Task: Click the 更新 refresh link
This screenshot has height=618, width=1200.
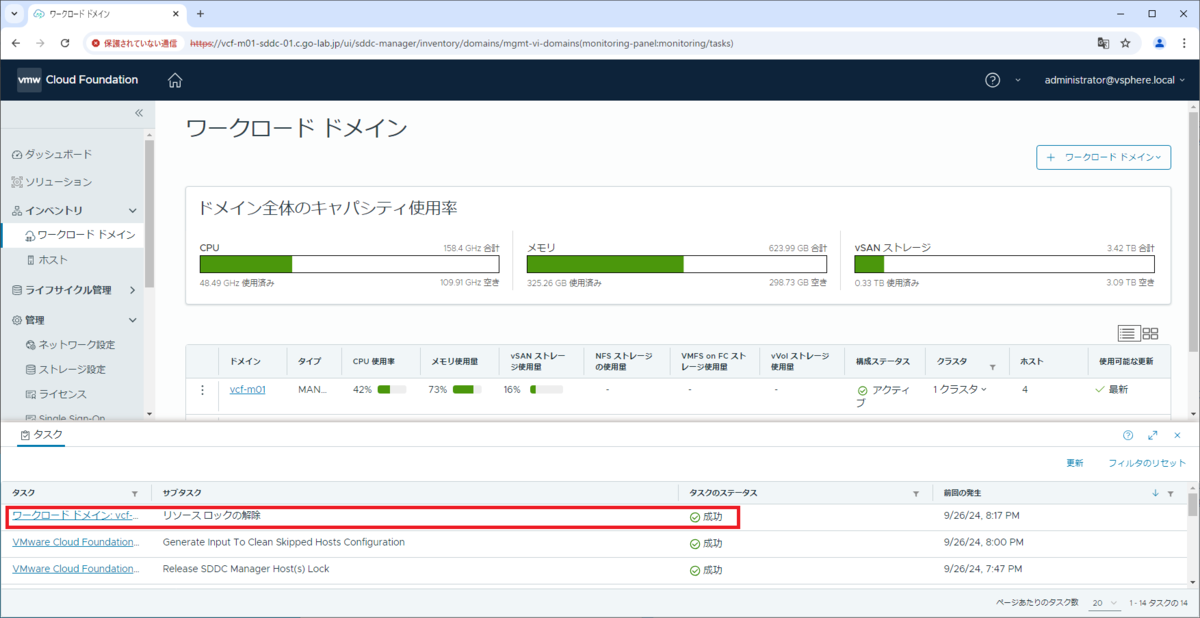Action: click(1074, 464)
